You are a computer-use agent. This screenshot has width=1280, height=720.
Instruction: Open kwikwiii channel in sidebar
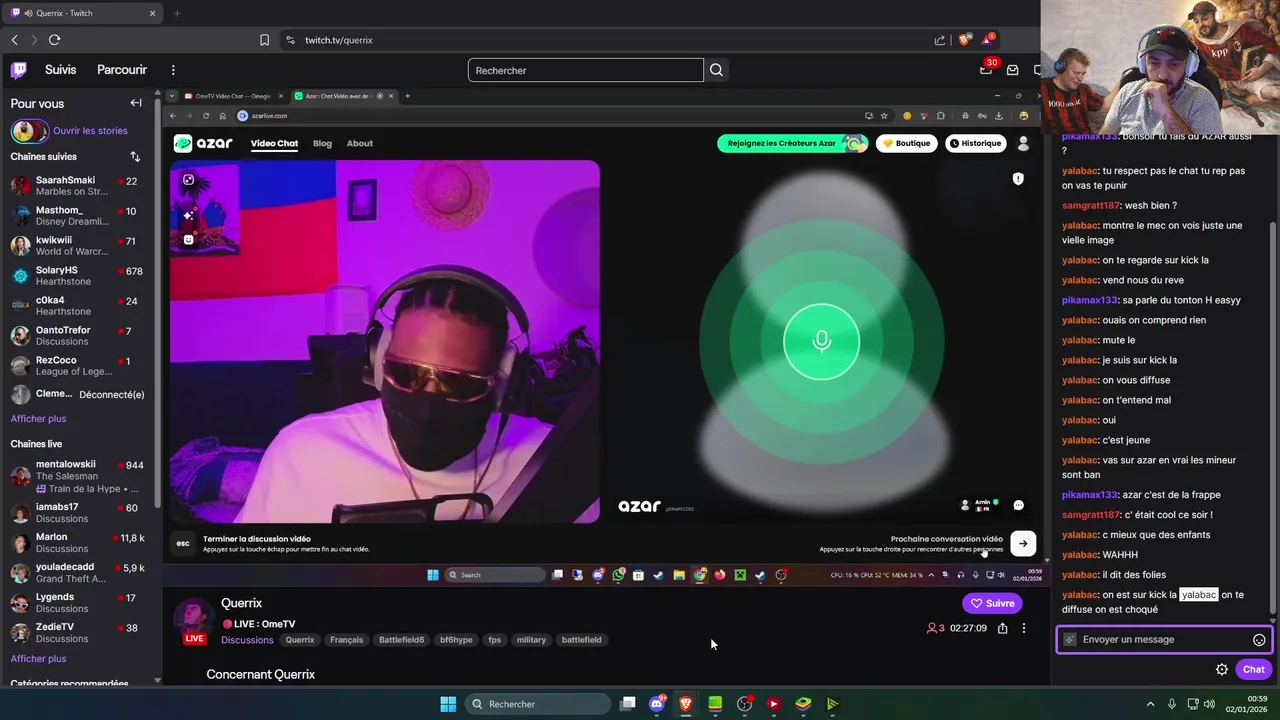coord(78,246)
